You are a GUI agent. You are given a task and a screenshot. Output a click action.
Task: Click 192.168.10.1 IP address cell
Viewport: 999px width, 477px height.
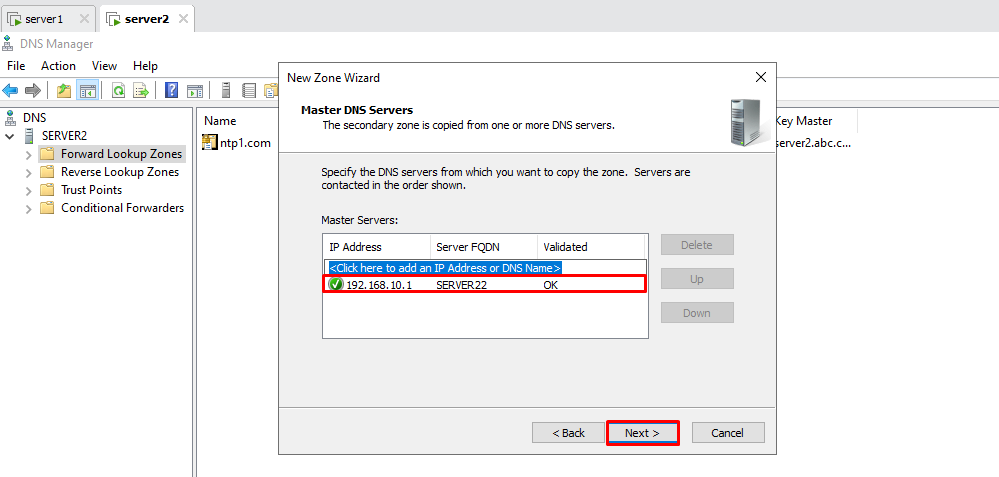[379, 285]
